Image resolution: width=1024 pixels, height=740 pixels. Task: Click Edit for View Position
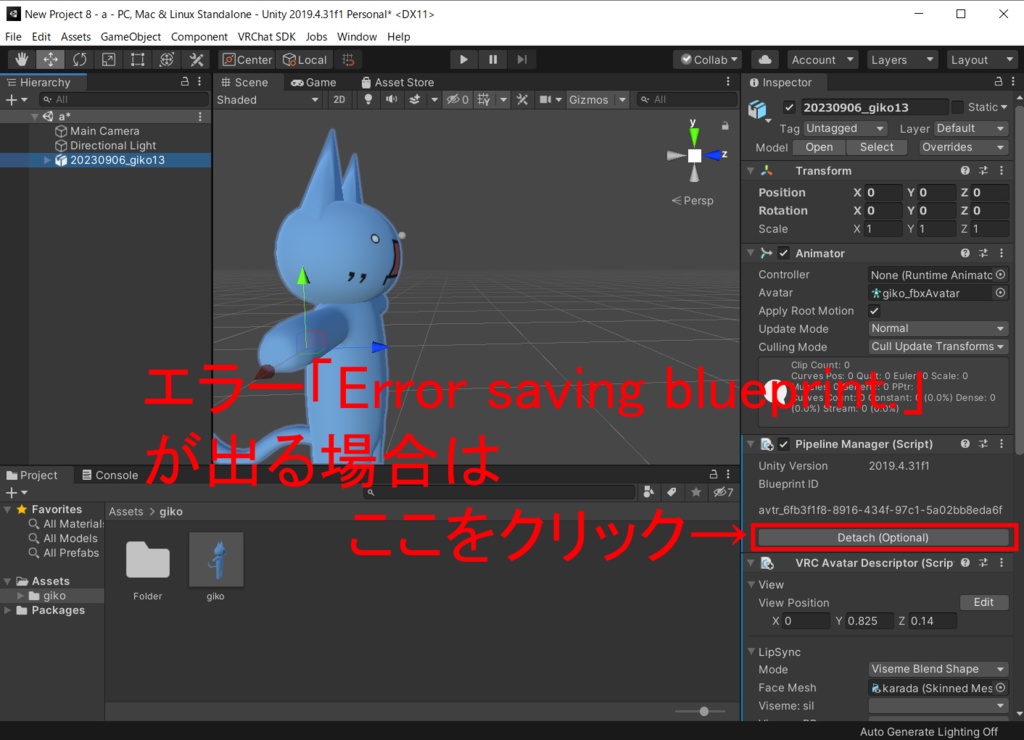tap(984, 602)
